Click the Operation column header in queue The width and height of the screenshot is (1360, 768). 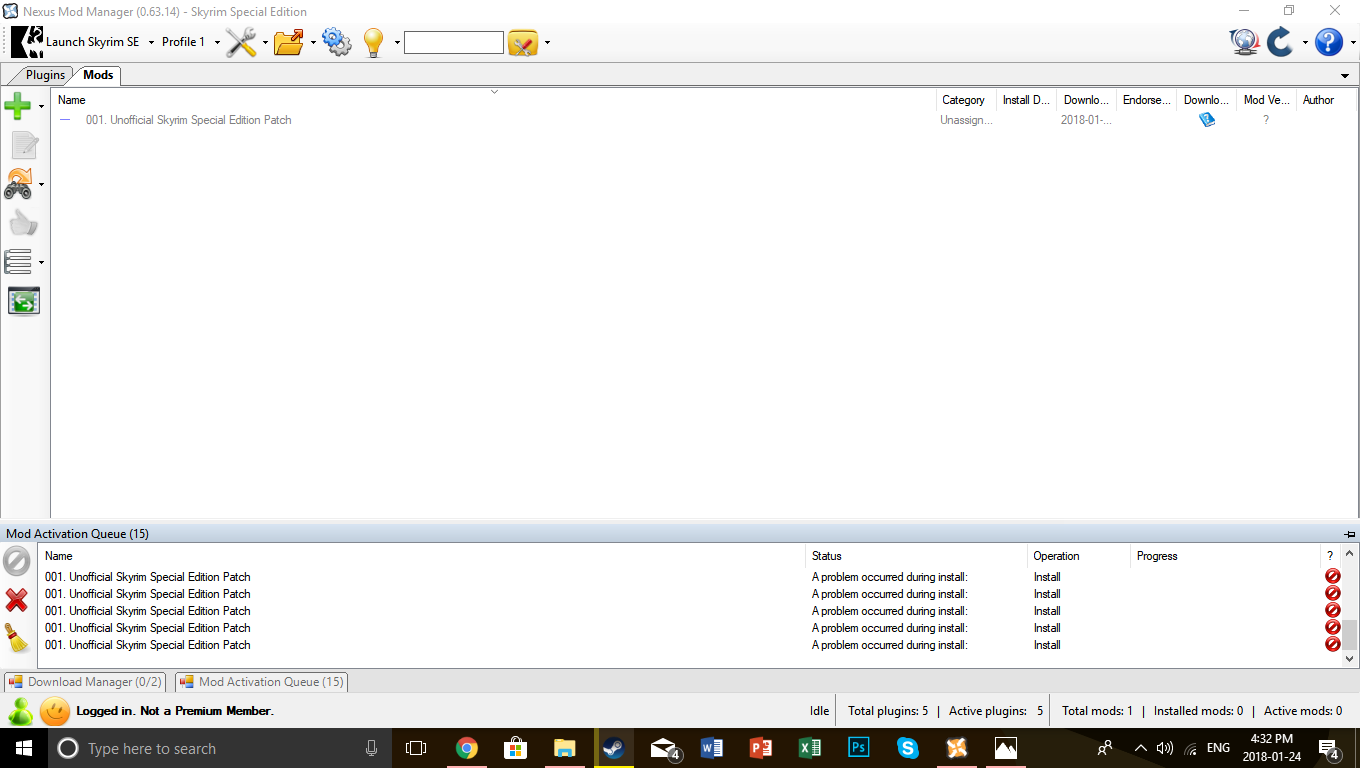(1080, 556)
